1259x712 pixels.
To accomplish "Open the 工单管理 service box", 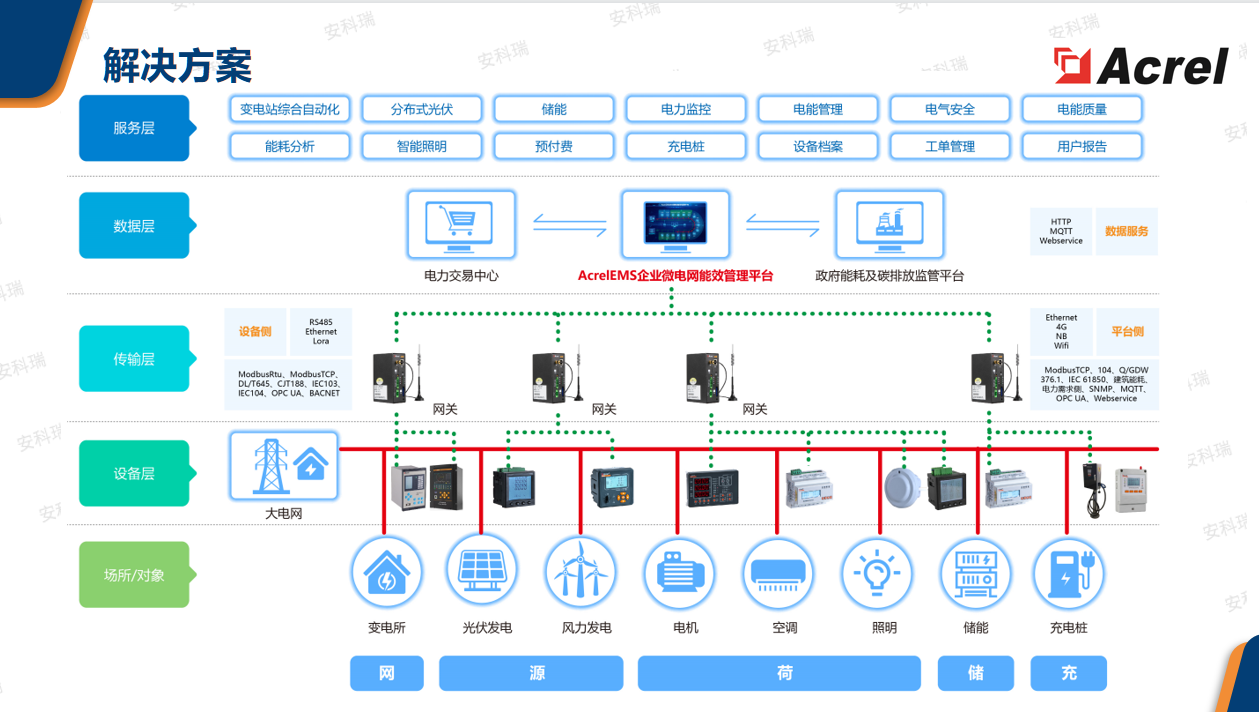I will [x=950, y=146].
